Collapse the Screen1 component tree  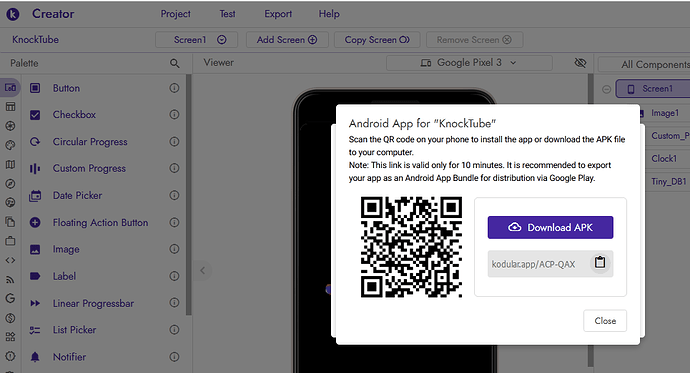click(606, 89)
